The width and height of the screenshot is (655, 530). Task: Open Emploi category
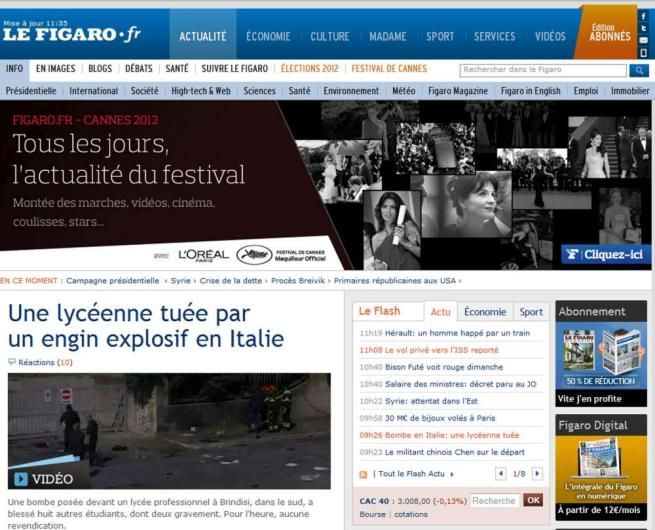(586, 91)
